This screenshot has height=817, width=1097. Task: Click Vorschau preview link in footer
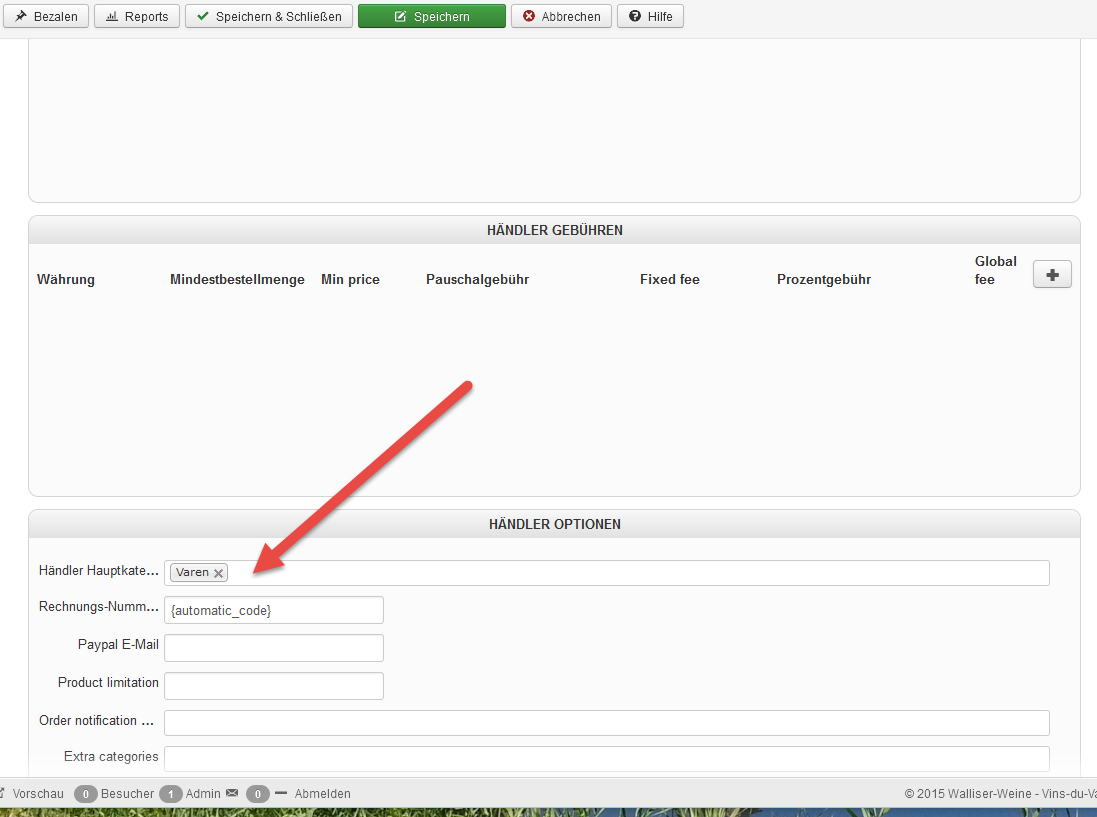[38, 794]
